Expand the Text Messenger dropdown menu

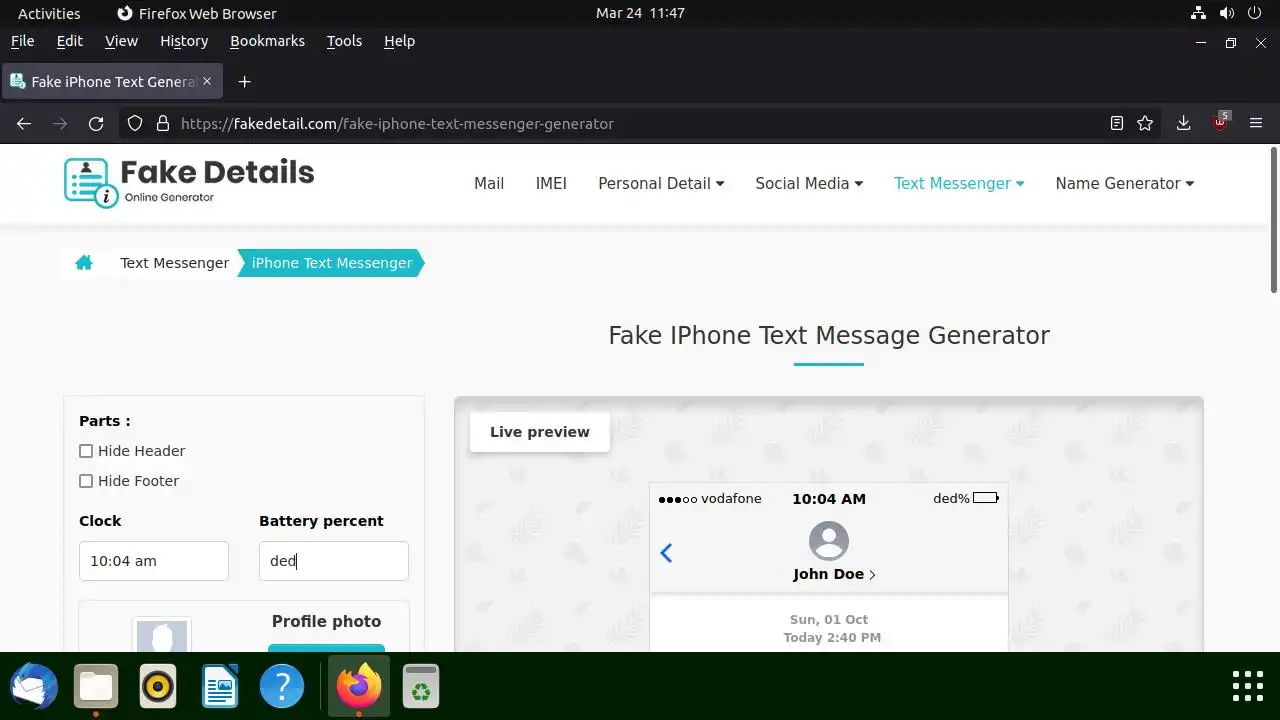tap(959, 183)
